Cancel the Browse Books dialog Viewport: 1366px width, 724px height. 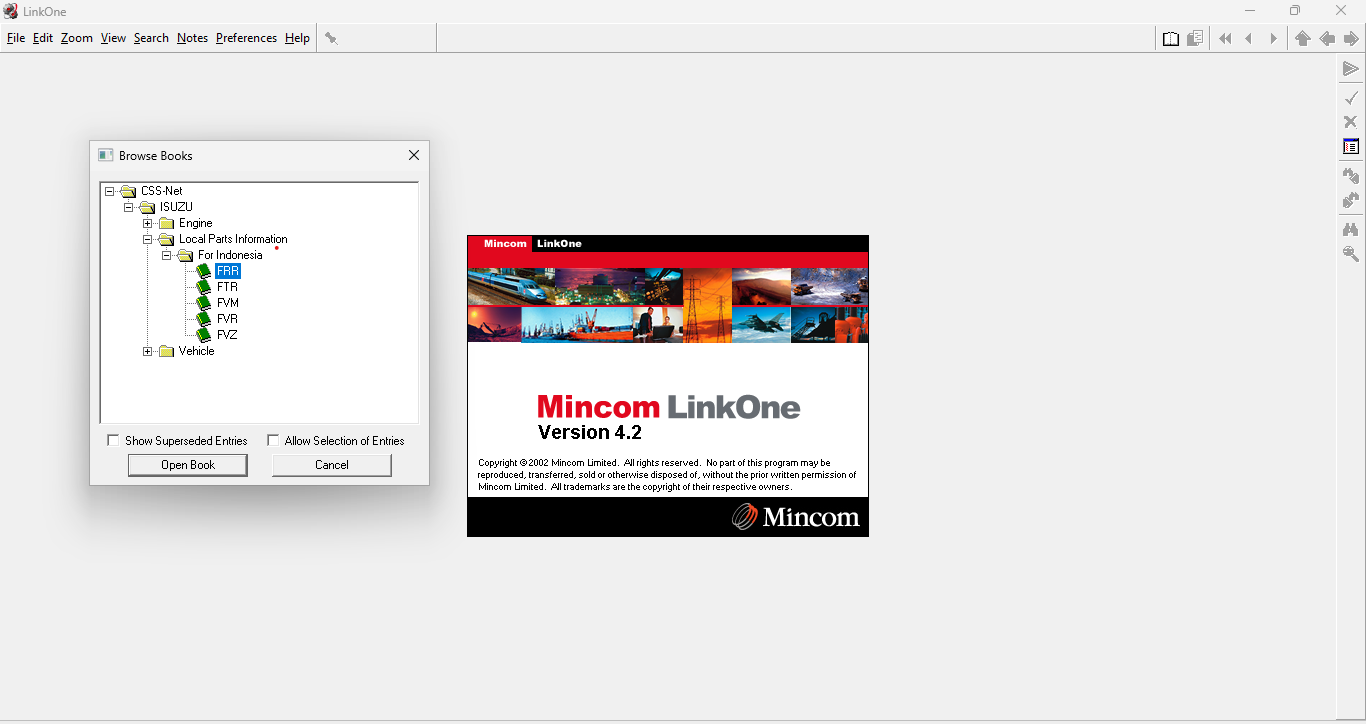point(332,465)
